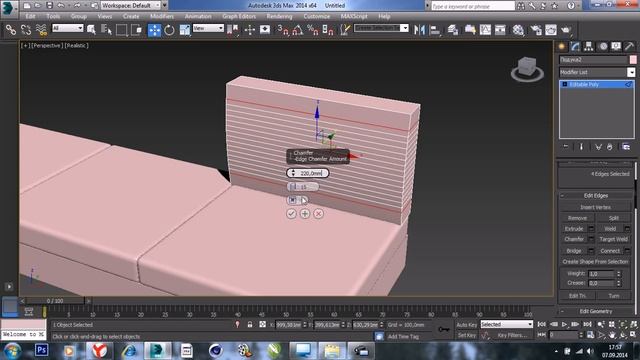Toggle 3D Snaps on
Screen dimensions: 640x360
pyautogui.click(x=282, y=30)
